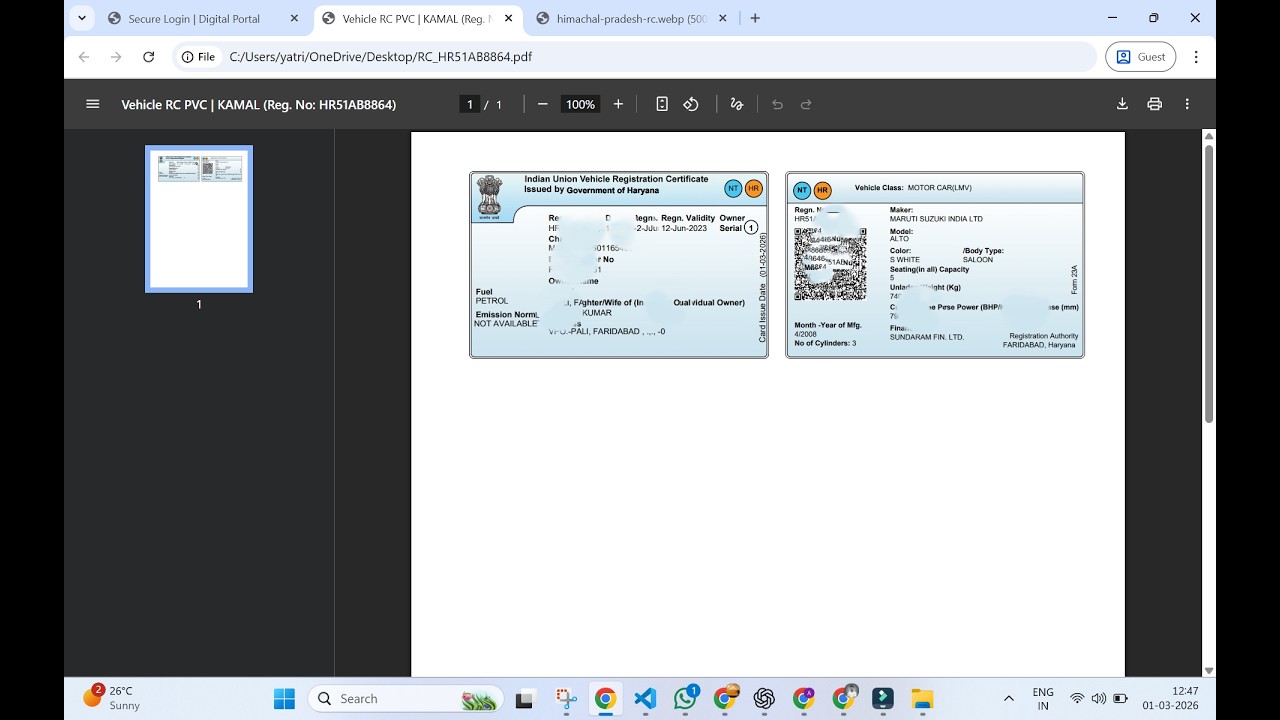The width and height of the screenshot is (1280, 720).
Task: Click the document title in PDF toolbar
Action: point(259,104)
